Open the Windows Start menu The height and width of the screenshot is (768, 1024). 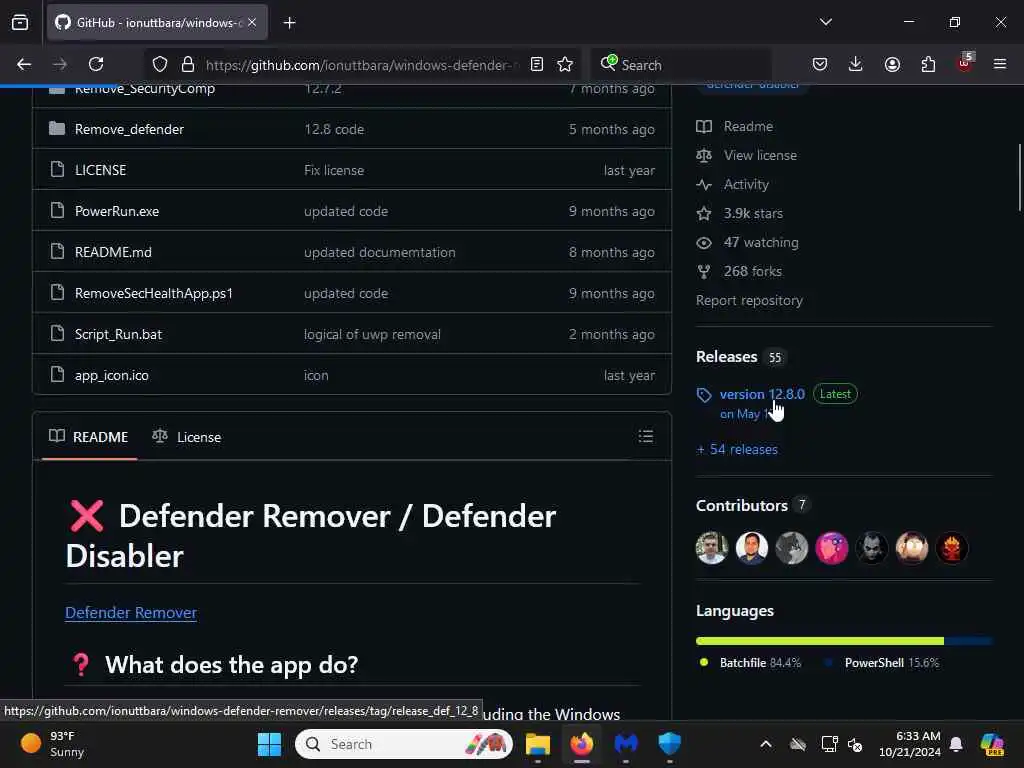click(x=269, y=744)
